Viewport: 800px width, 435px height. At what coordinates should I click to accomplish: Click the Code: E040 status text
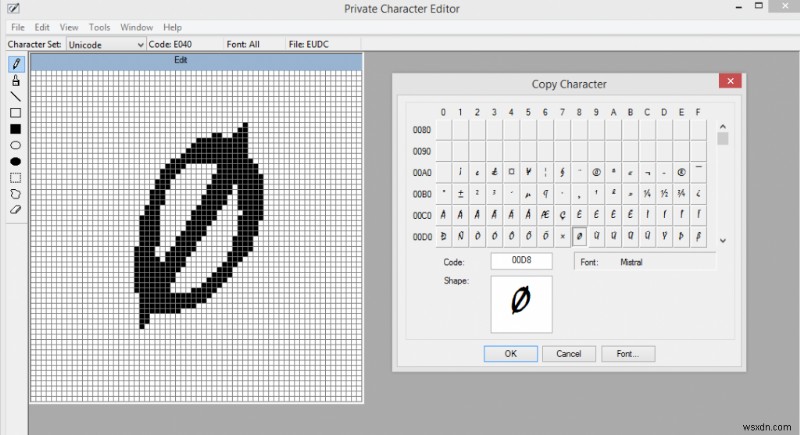170,44
